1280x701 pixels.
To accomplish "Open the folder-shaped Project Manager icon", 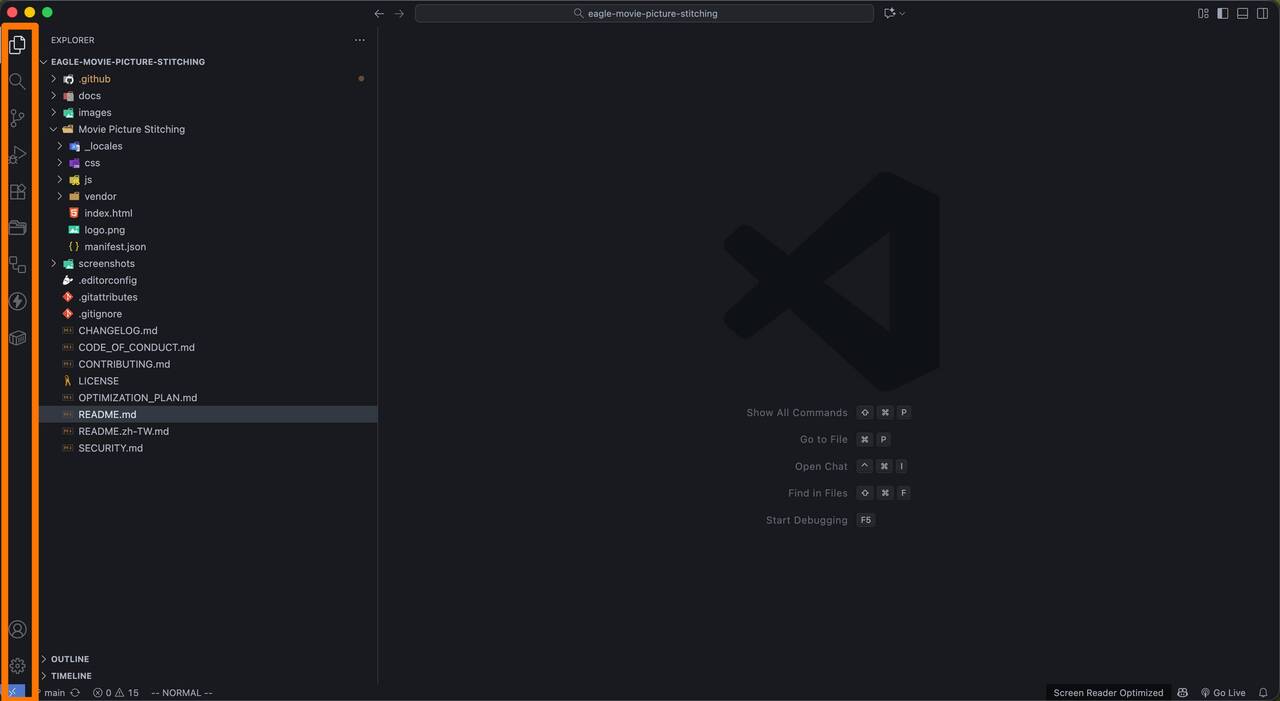I will 17,228.
